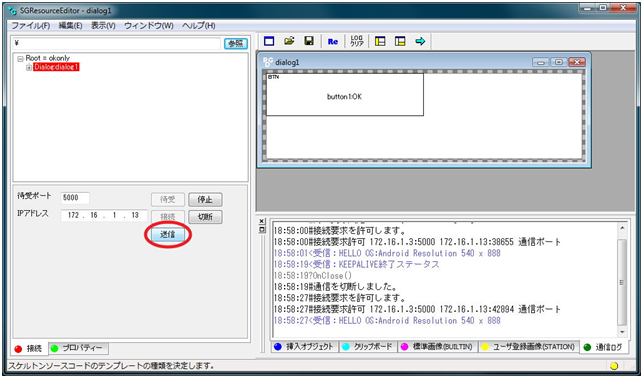Save using the floppy disk icon
643x378 pixels.
[309, 41]
